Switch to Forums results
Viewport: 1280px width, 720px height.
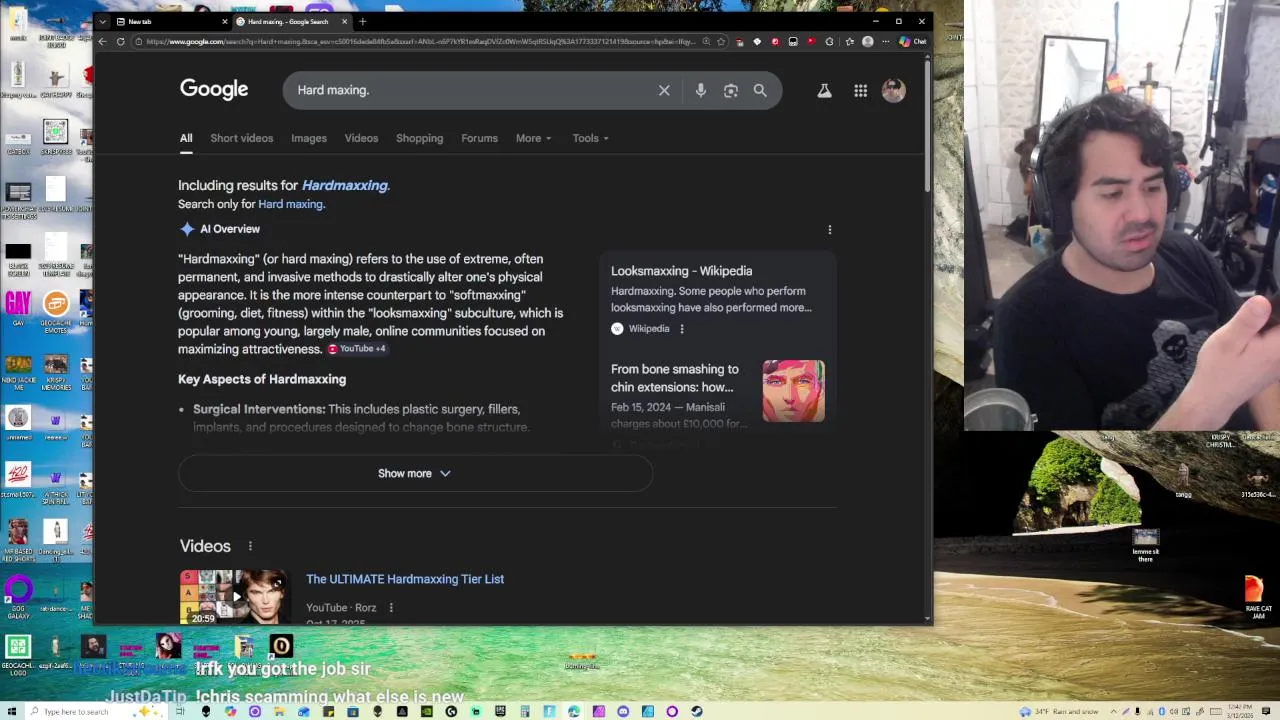(x=479, y=138)
